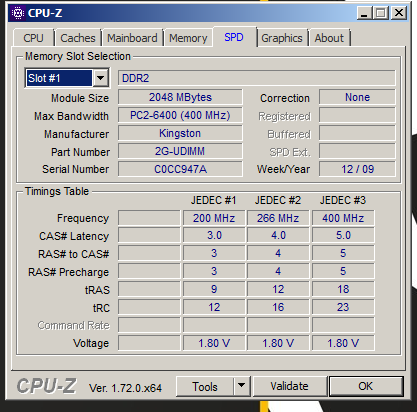The image size is (417, 412).
Task: Minimize the CPU-Z window
Action: tap(364, 13)
